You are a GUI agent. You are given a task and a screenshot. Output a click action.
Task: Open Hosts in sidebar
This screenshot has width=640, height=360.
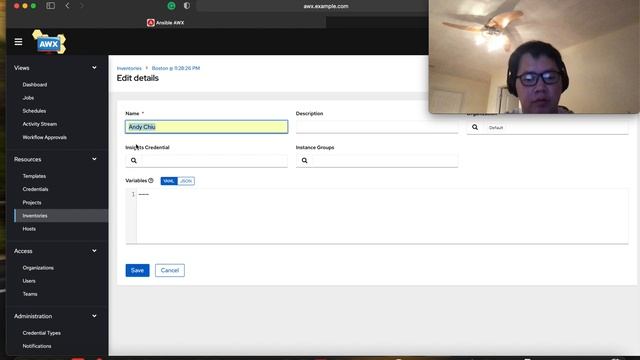(x=29, y=229)
